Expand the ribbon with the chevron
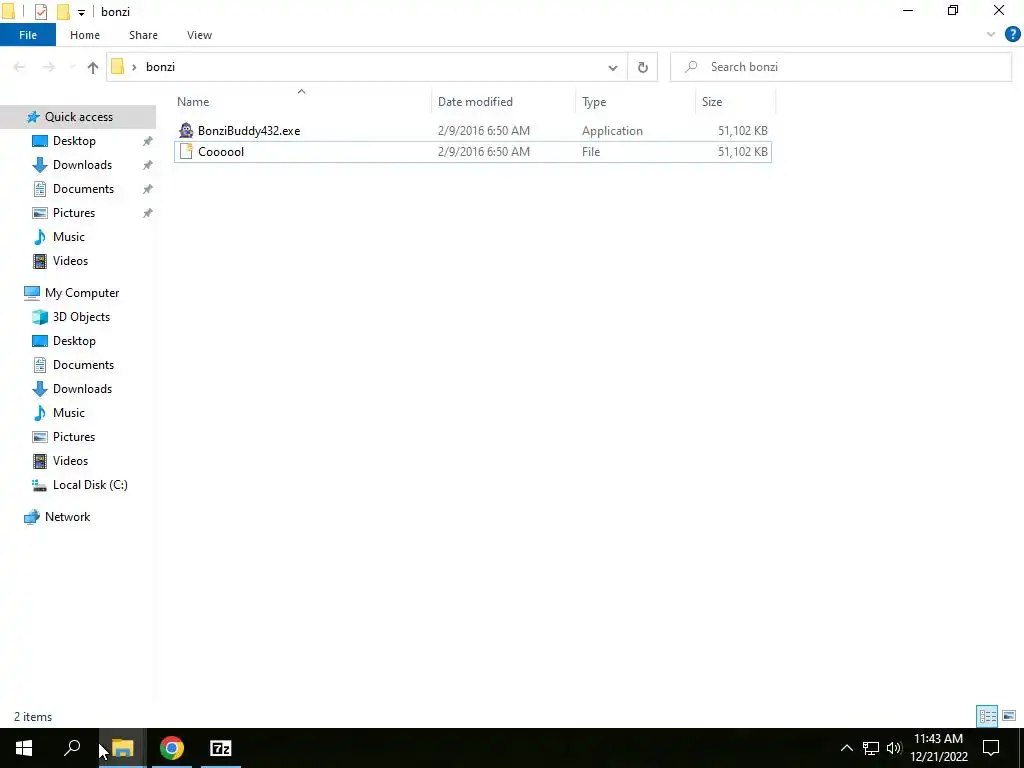The width and height of the screenshot is (1024, 768). (x=990, y=35)
